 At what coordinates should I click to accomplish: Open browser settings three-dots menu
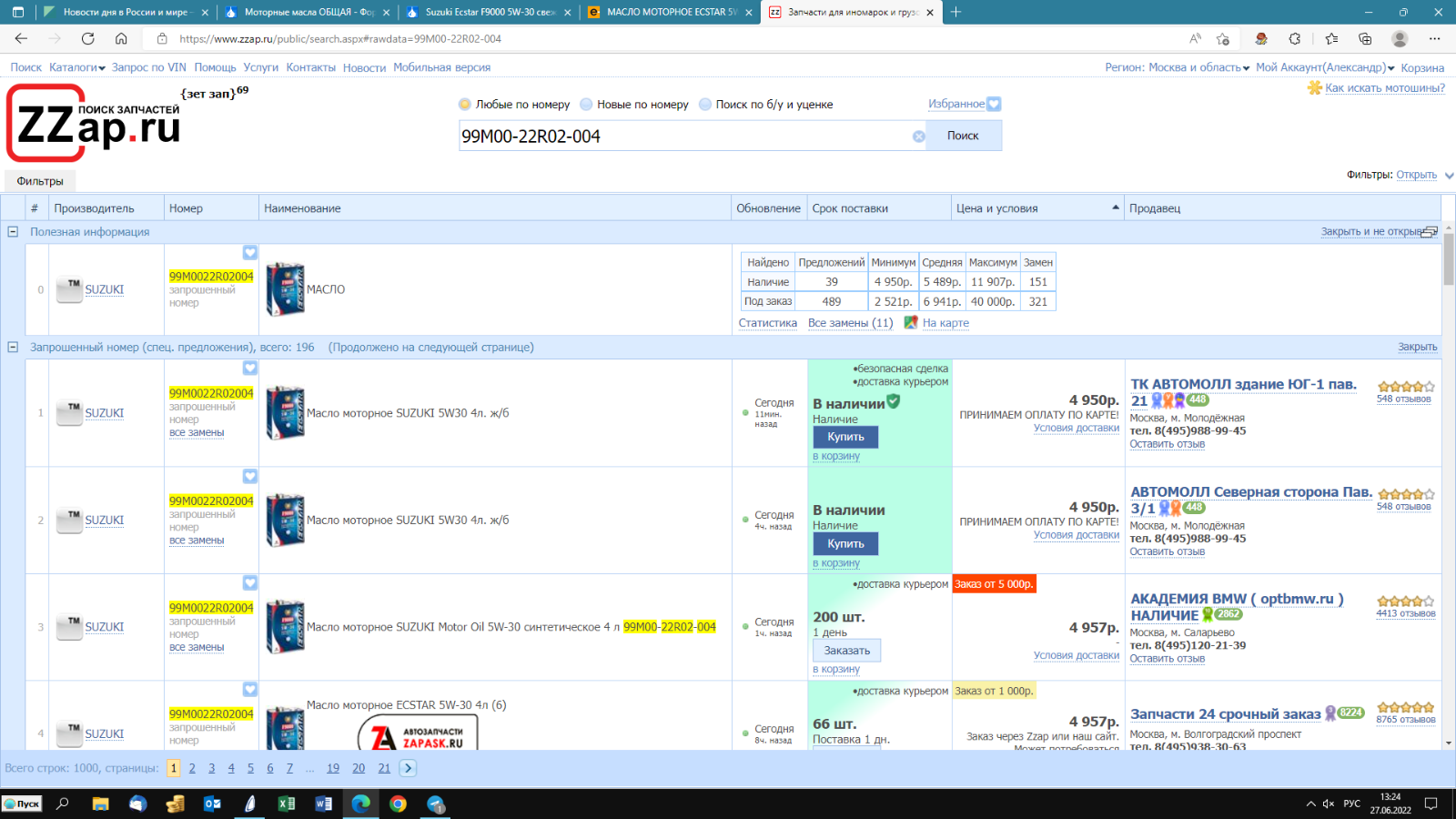1435,38
